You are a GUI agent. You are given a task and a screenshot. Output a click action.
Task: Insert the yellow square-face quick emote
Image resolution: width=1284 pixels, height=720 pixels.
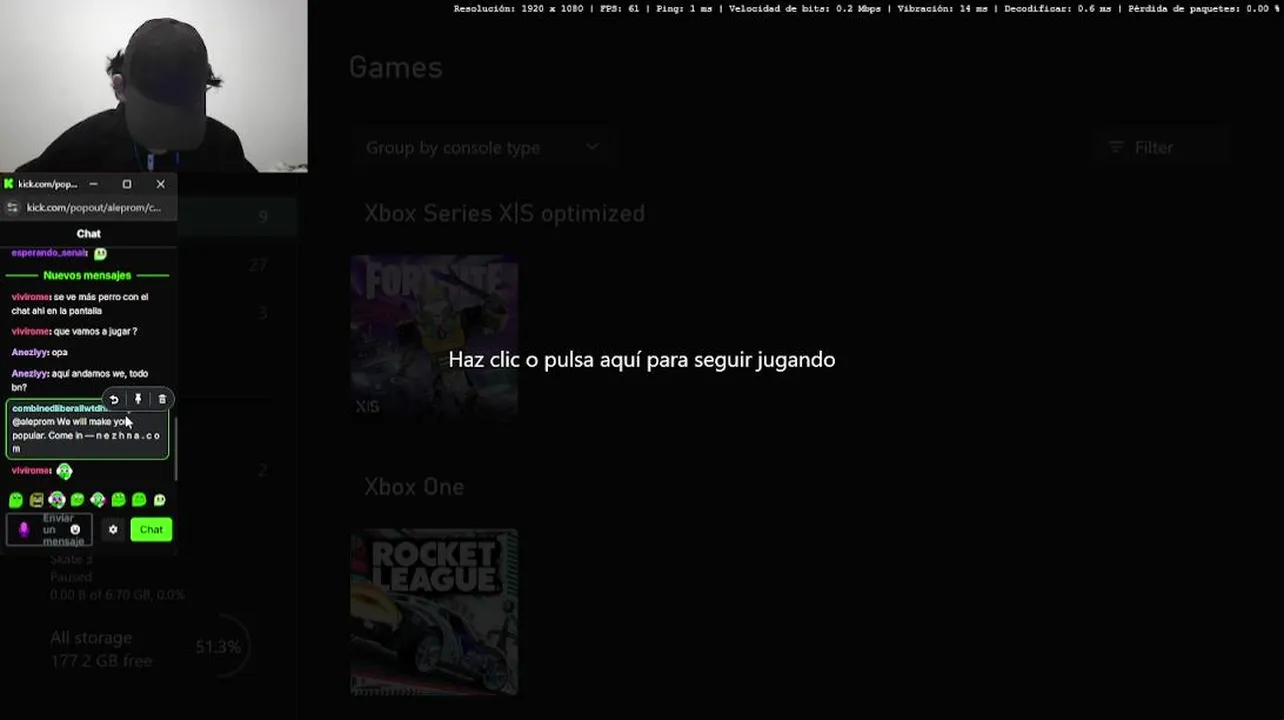point(36,500)
